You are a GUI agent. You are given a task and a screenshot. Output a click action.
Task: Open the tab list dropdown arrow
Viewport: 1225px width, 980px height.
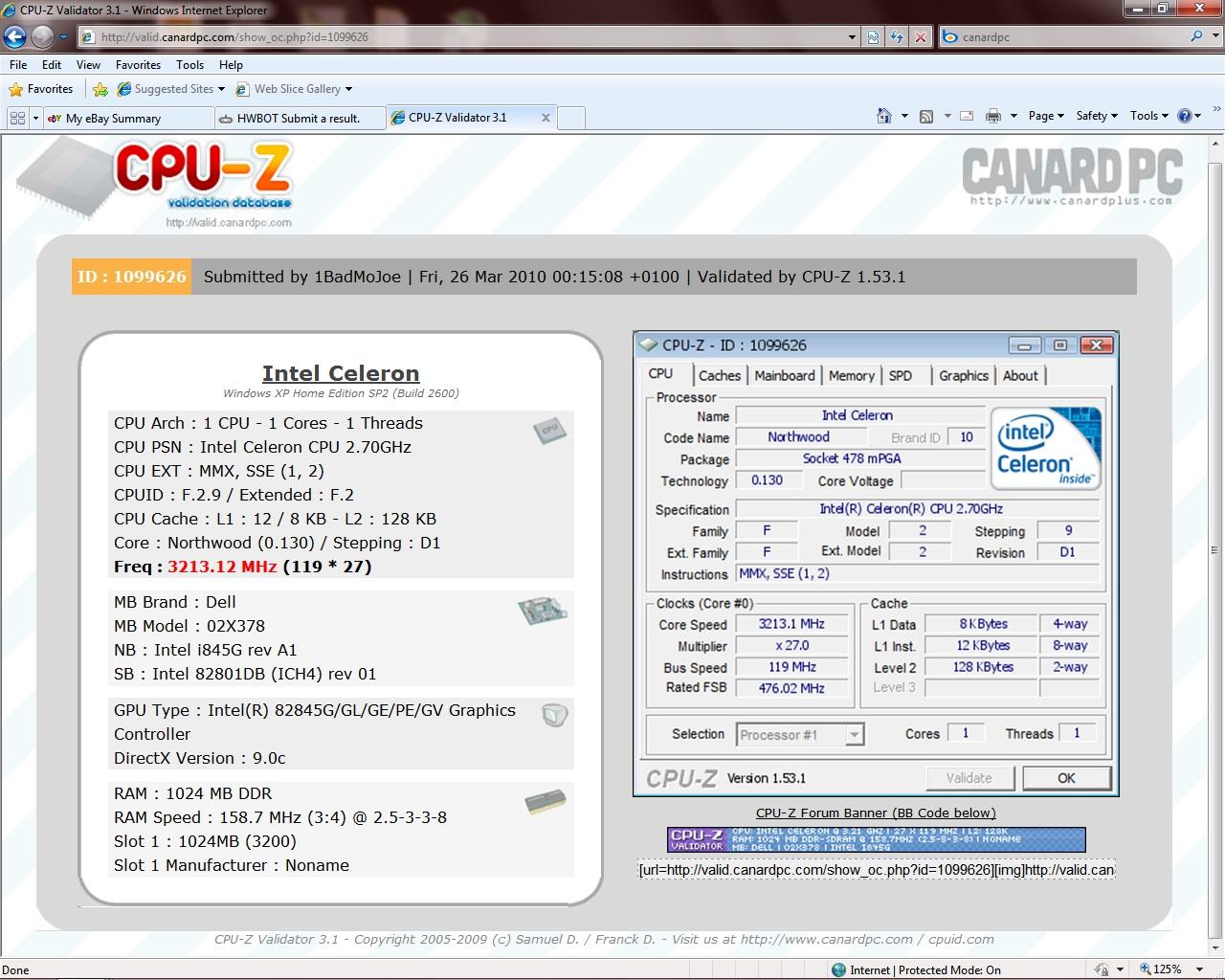35,118
